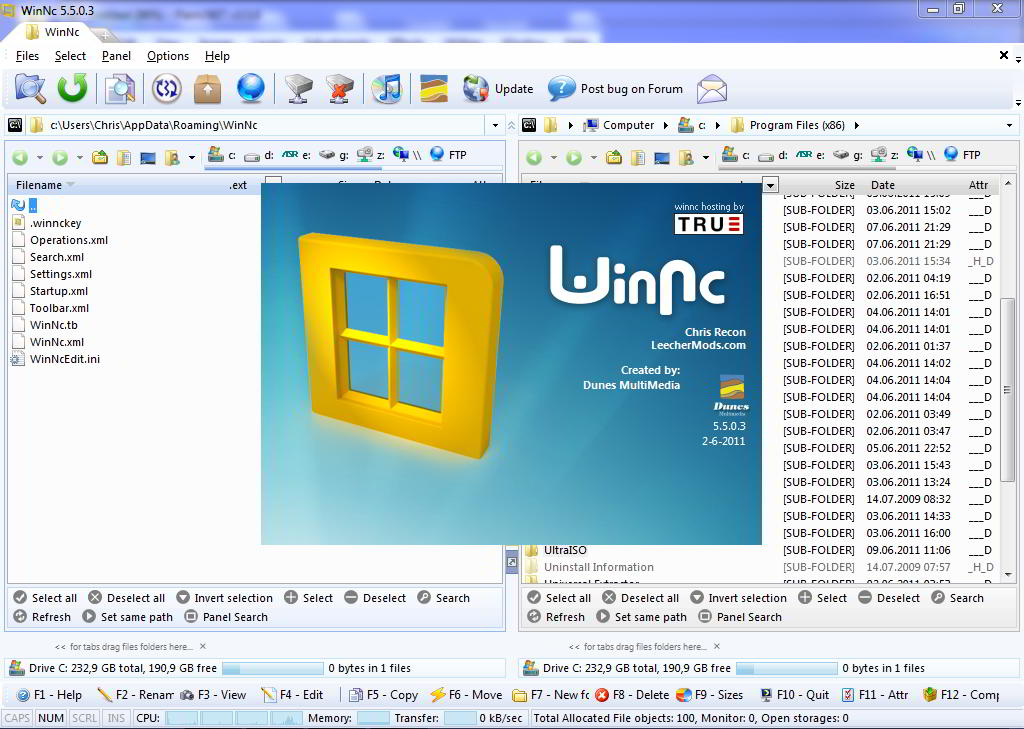Screen dimensions: 1024x729
Task: Open the FTP connection in the left panel
Action: pos(445,154)
